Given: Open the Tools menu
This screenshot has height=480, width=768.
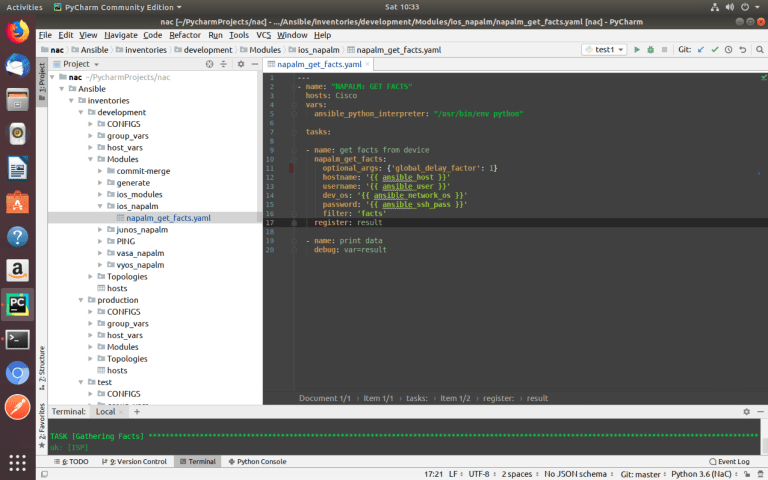Looking at the screenshot, I should click(239, 35).
